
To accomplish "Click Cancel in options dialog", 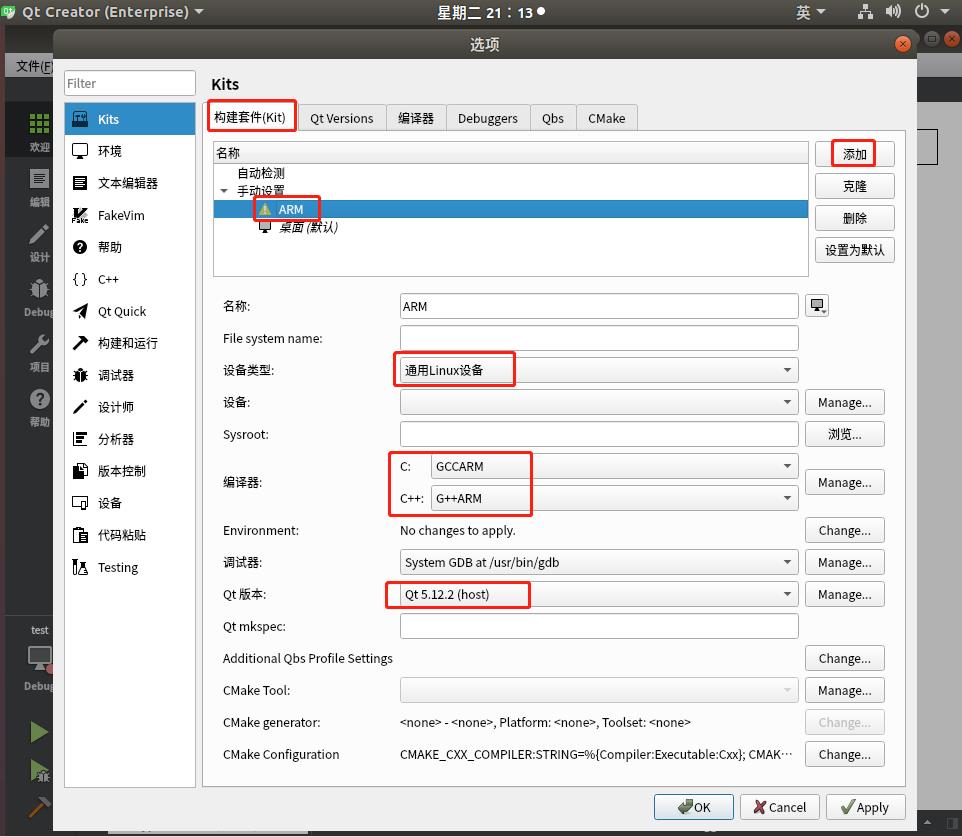I will (779, 807).
